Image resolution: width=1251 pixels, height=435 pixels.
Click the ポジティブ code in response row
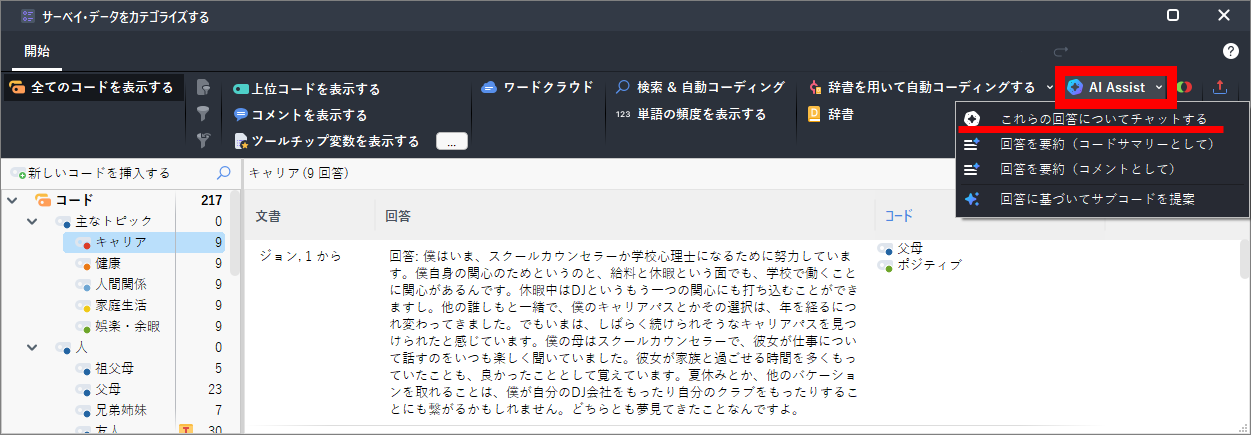coord(920,265)
